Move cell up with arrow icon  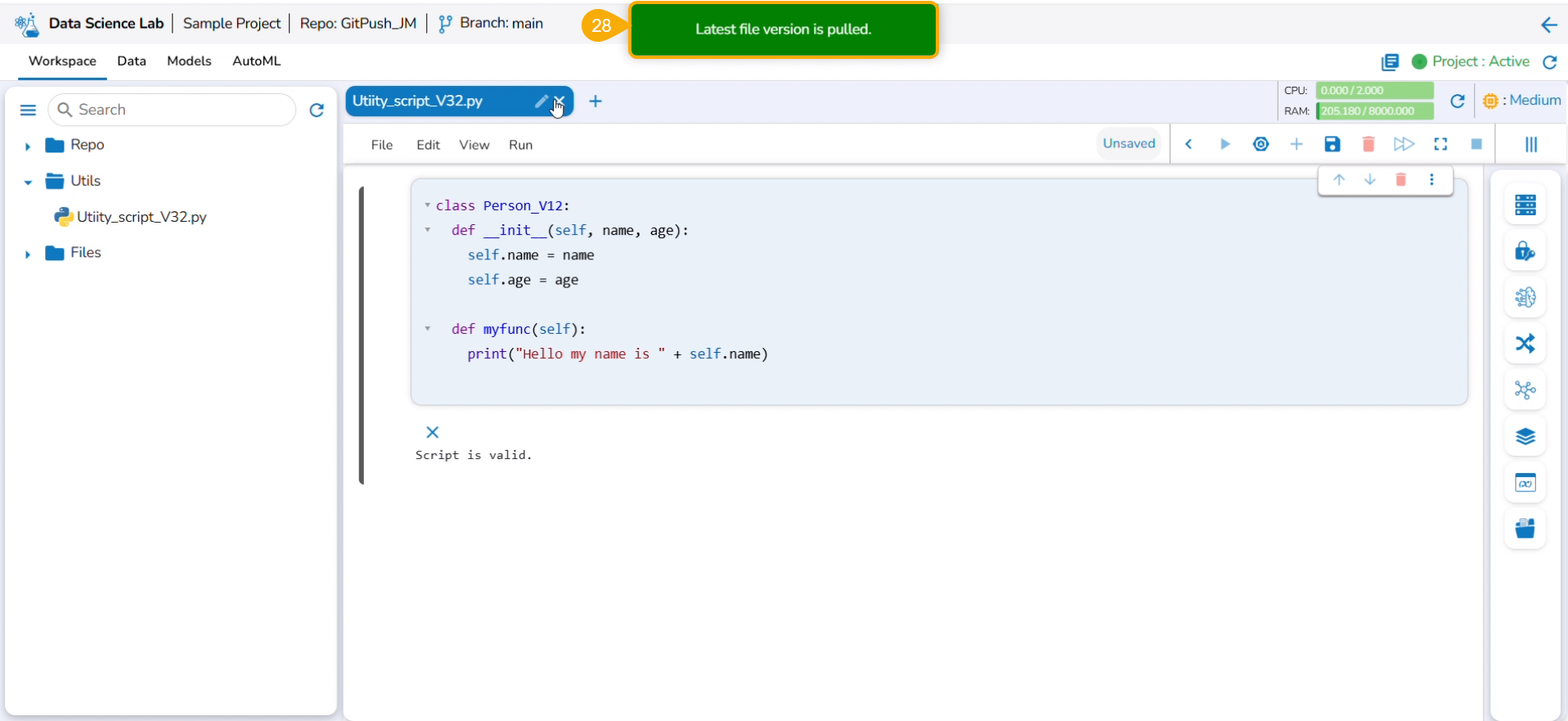tap(1338, 180)
